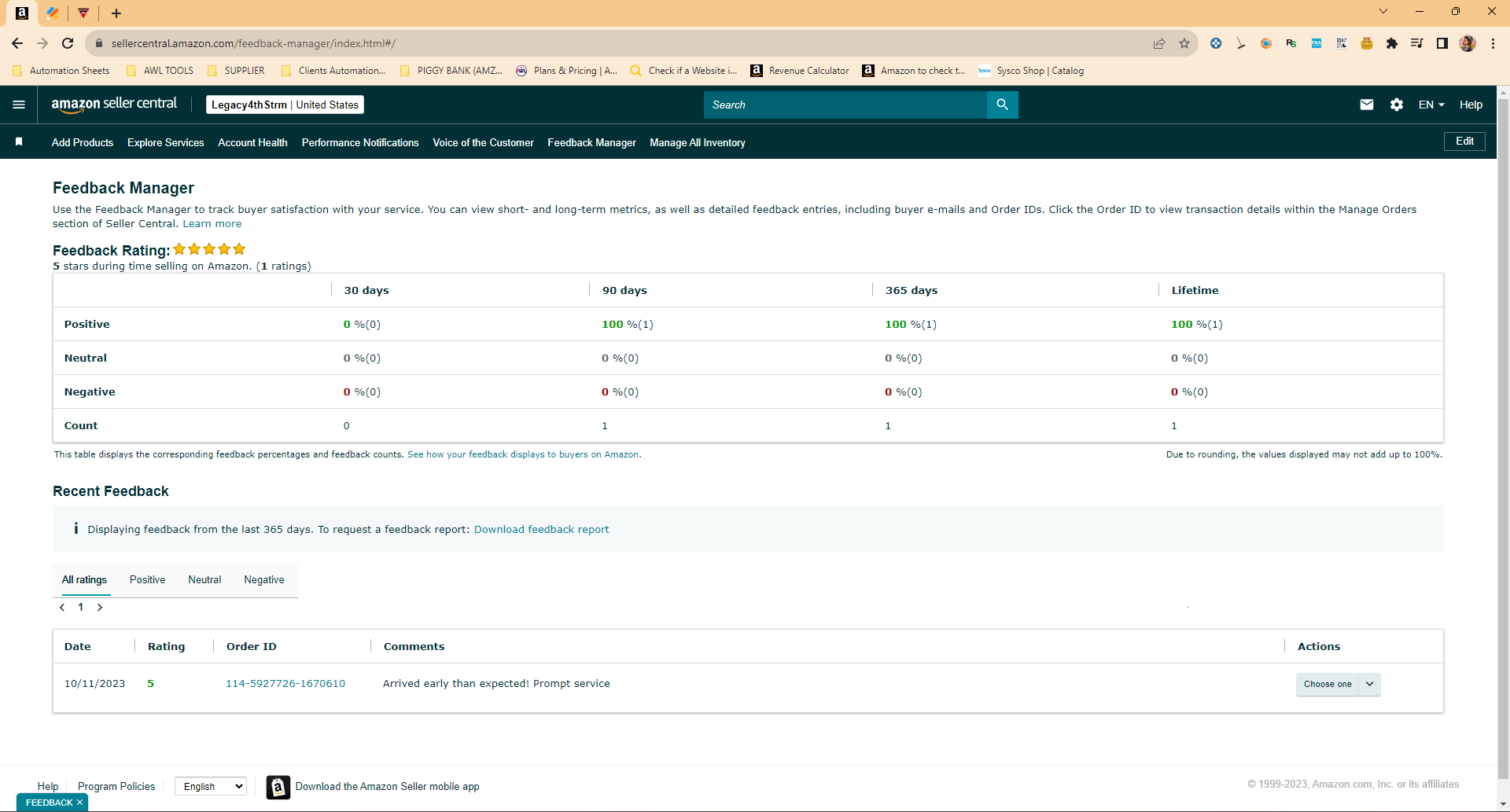Open the SUPPLIER bookmark folder
Viewport: 1510px width, 812px height.
(236, 71)
